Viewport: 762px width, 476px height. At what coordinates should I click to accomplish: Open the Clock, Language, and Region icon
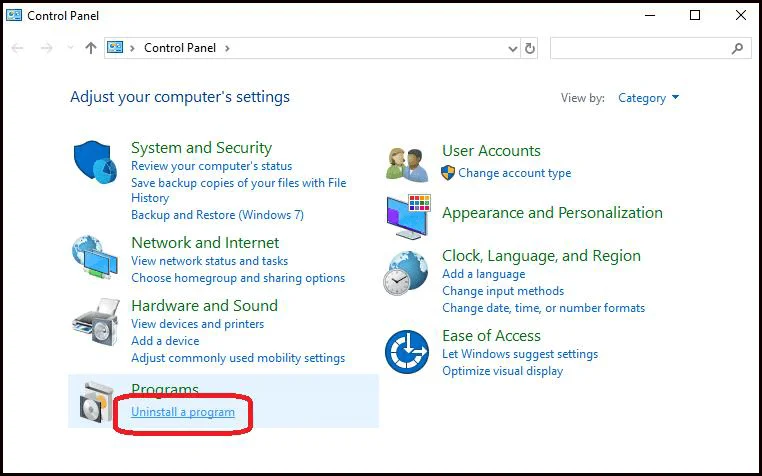coord(406,274)
